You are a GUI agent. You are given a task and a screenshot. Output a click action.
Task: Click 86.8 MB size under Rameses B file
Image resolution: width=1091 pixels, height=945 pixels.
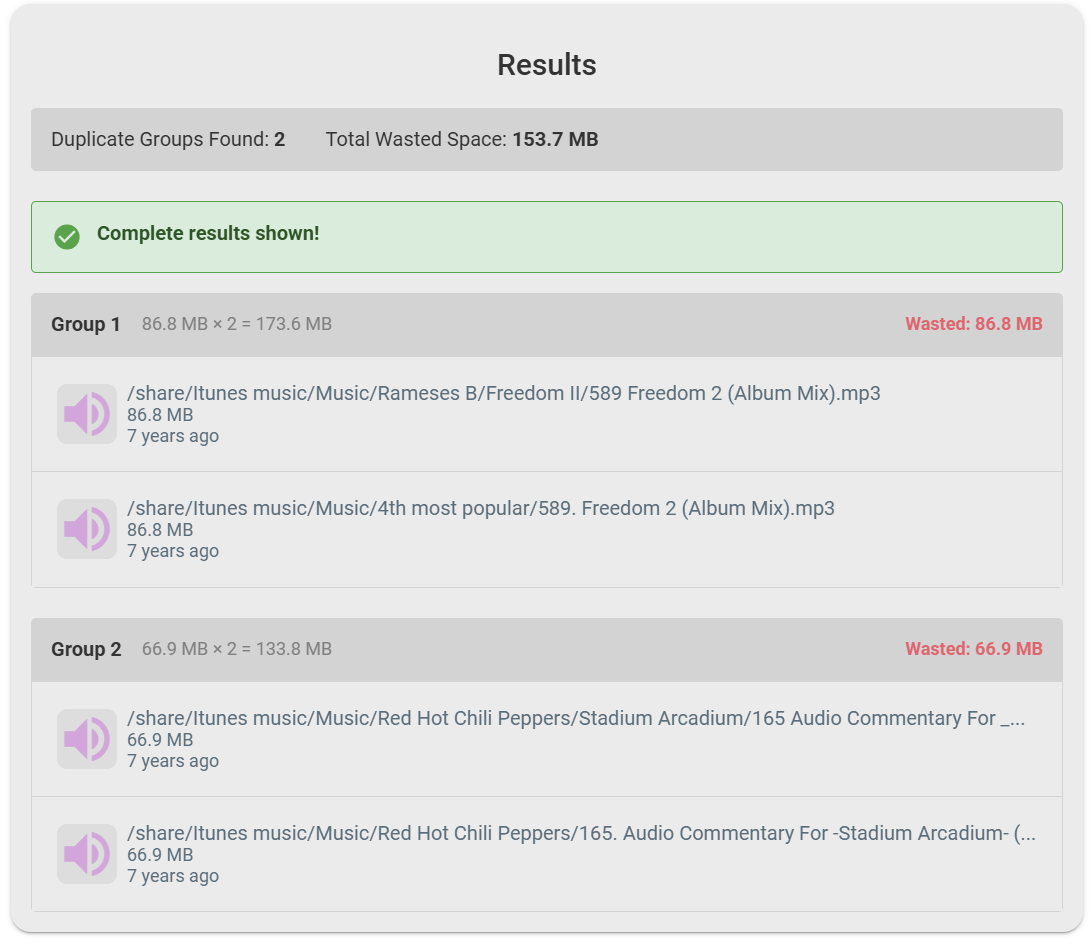click(160, 415)
